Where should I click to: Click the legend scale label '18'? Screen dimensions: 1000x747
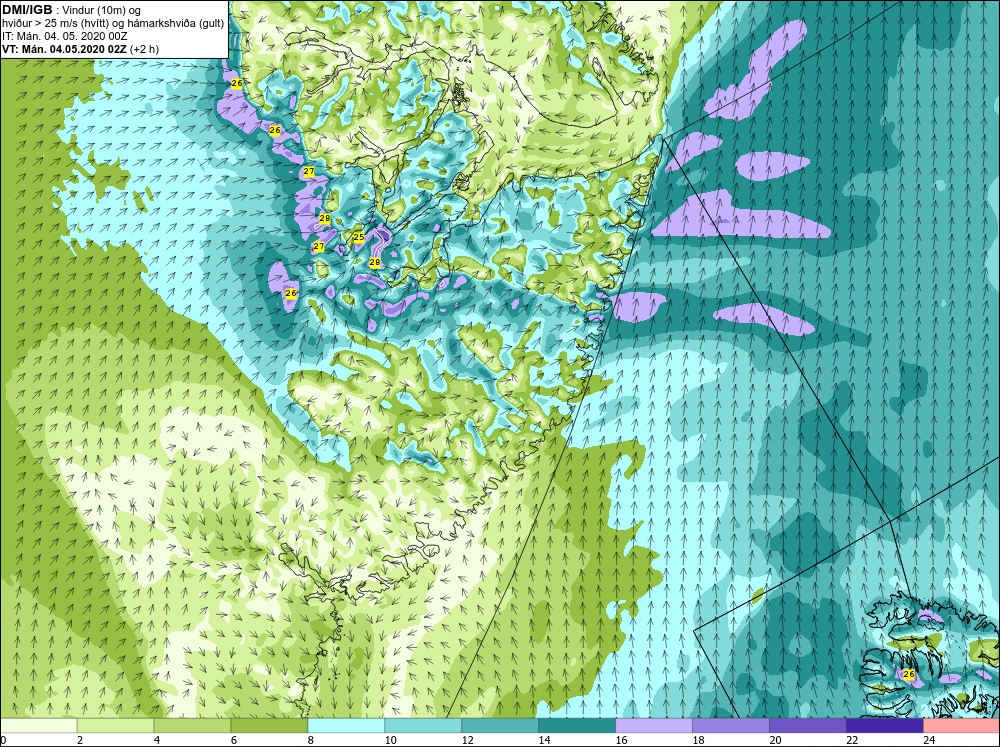point(699,740)
